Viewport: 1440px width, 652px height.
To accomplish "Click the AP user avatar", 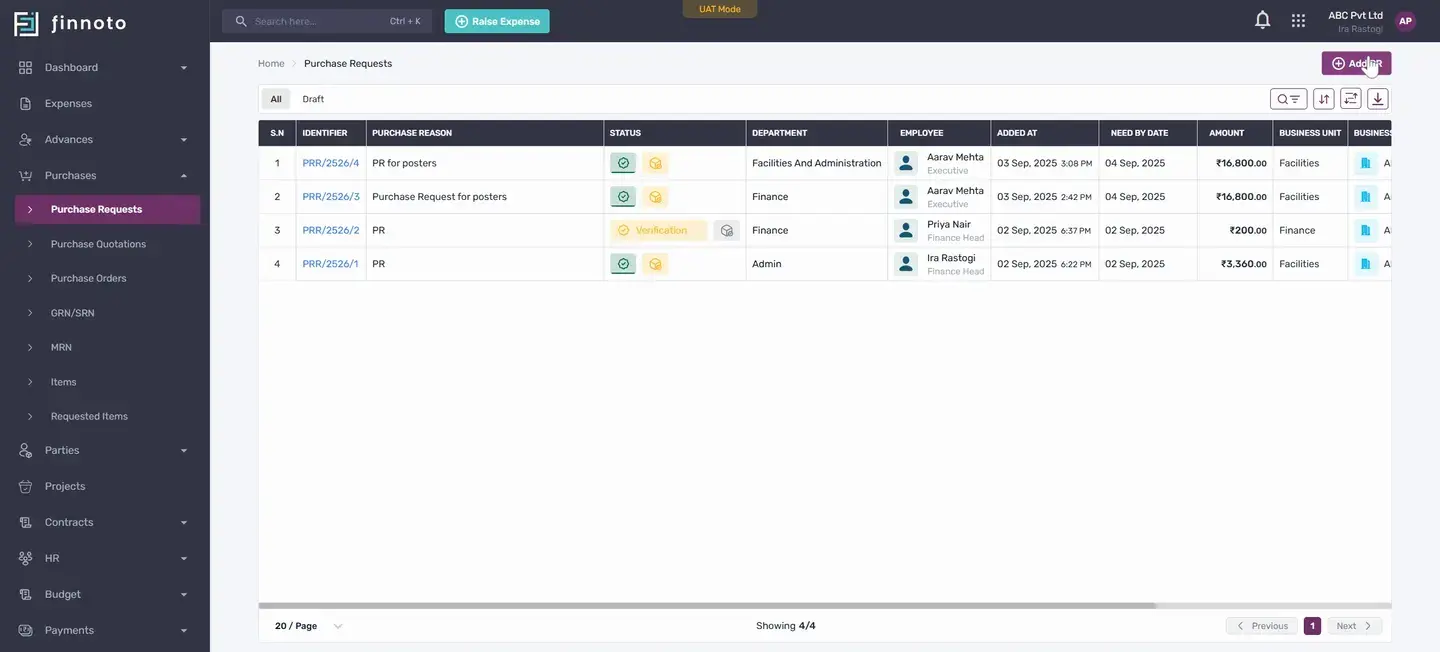I will (x=1405, y=21).
